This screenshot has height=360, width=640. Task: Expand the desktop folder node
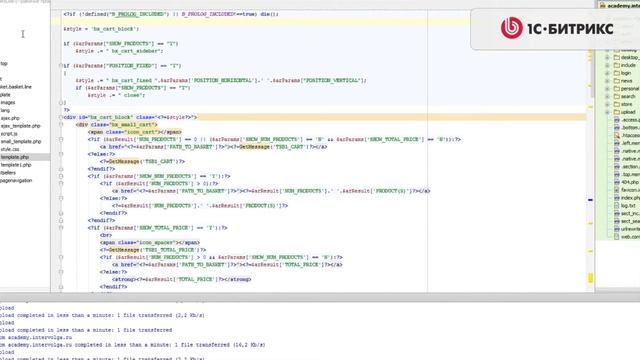(x=607, y=58)
